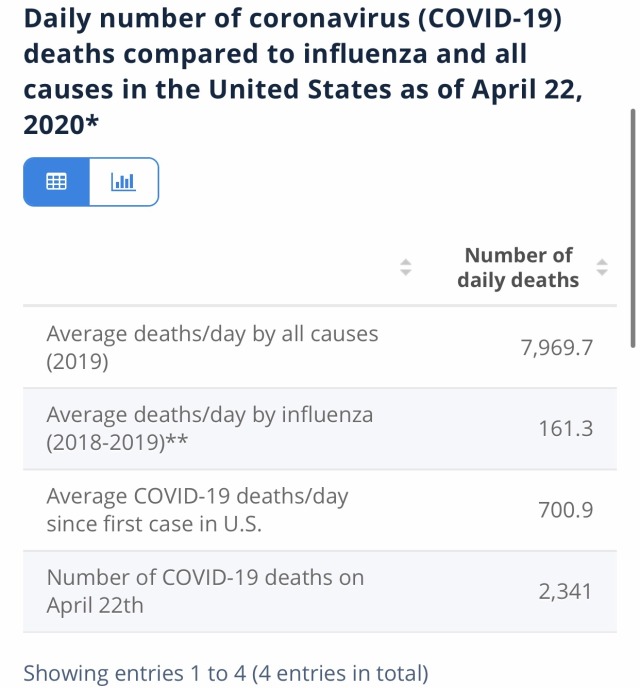
Task: Sort by Number of daily deaths arrows
Action: pos(602,267)
